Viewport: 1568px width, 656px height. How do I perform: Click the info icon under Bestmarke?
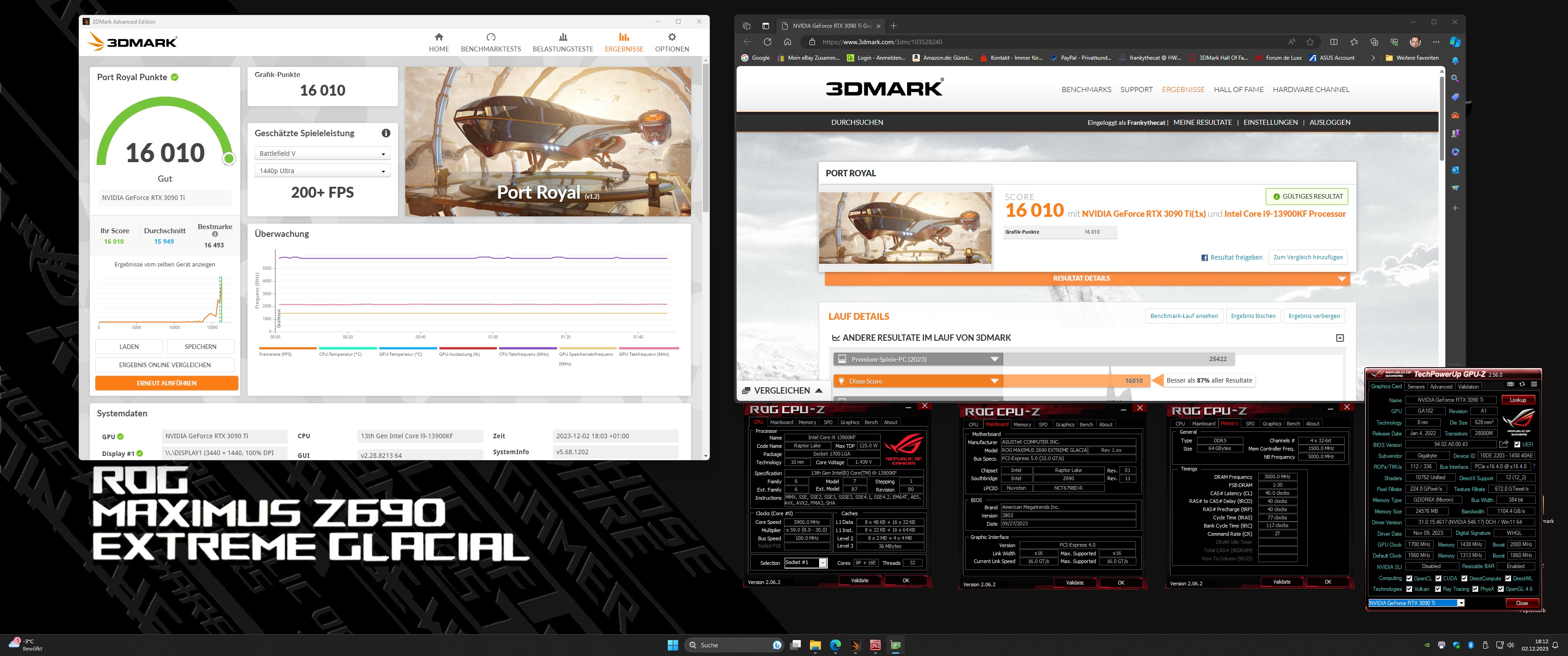point(215,234)
